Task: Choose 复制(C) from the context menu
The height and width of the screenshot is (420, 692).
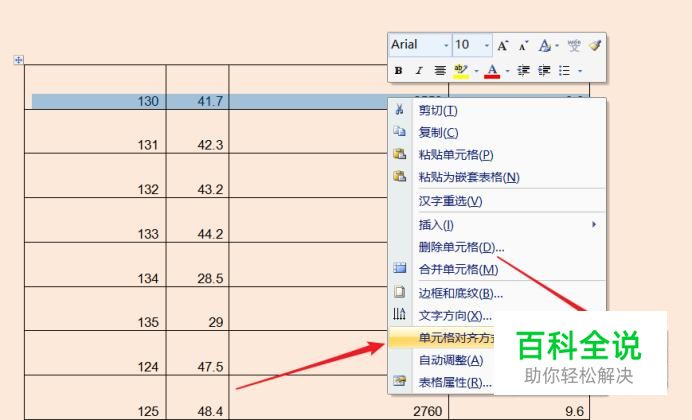Action: point(497,132)
